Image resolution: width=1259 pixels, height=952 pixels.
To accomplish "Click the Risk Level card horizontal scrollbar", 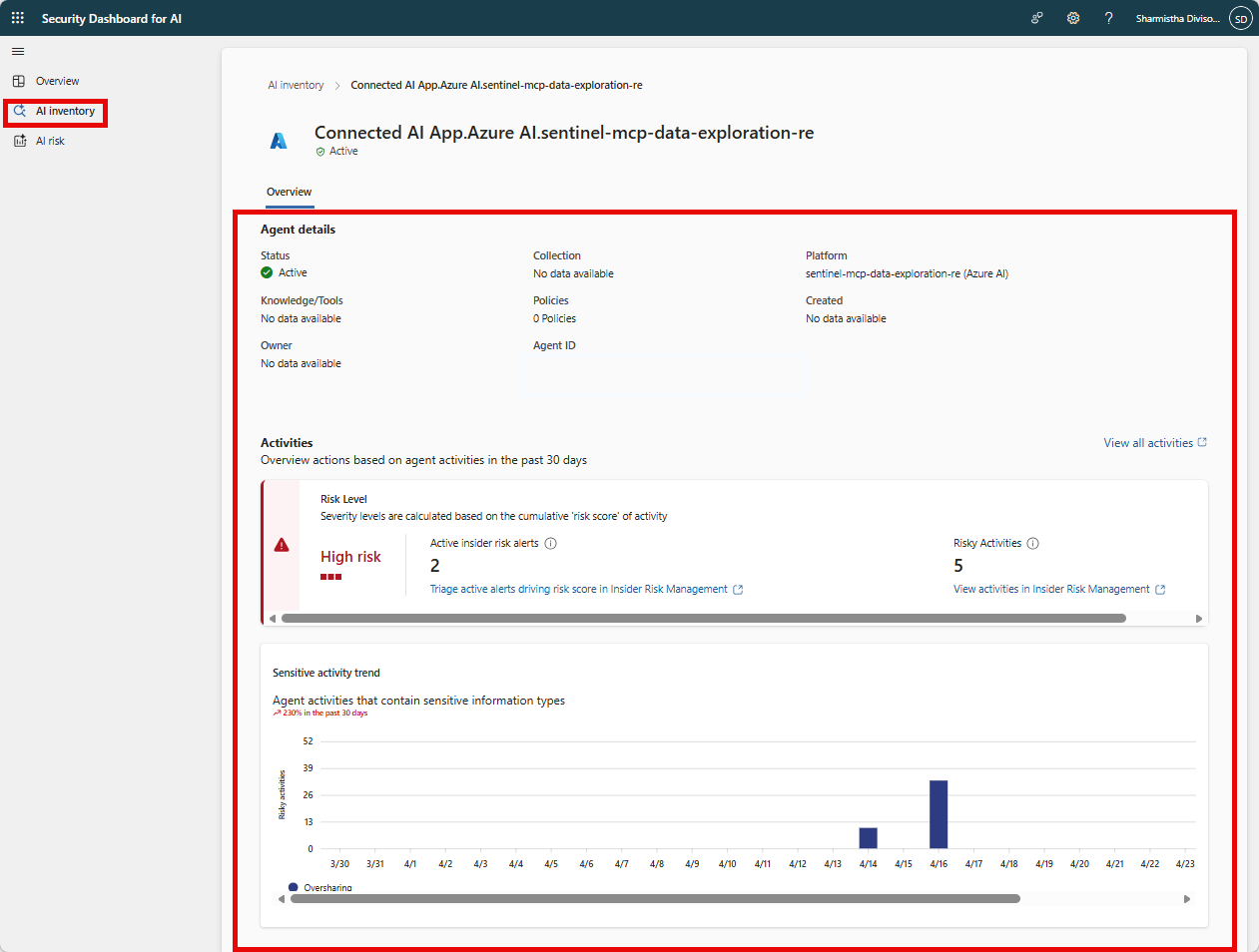I will (704, 619).
